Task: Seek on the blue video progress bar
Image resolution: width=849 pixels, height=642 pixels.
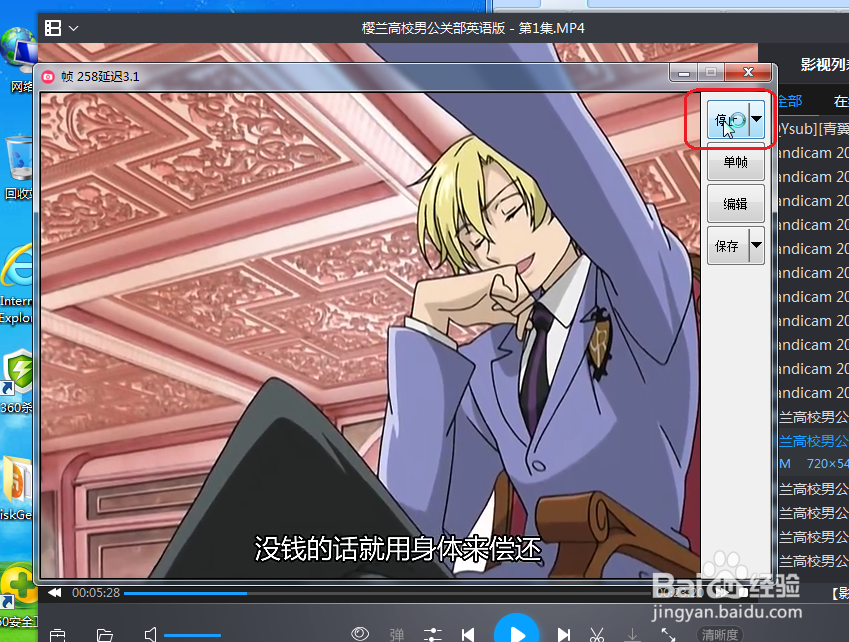Action: (x=390, y=593)
